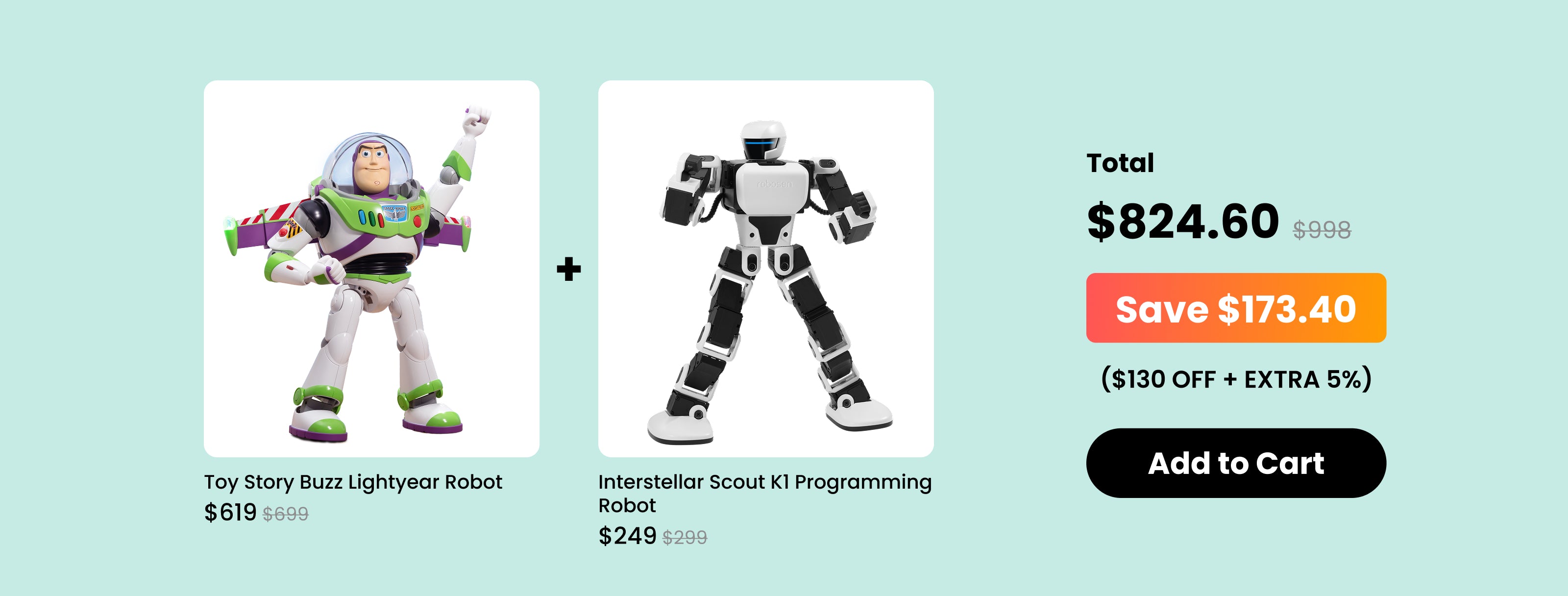Open the Interstellar Scout K1 robot image
Image resolution: width=1568 pixels, height=596 pixels.
[x=766, y=269]
